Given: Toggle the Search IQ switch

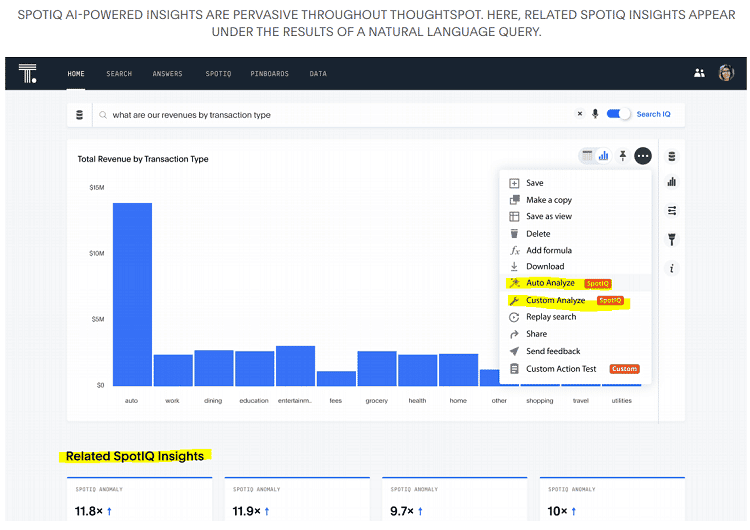Looking at the screenshot, I should 619,114.
